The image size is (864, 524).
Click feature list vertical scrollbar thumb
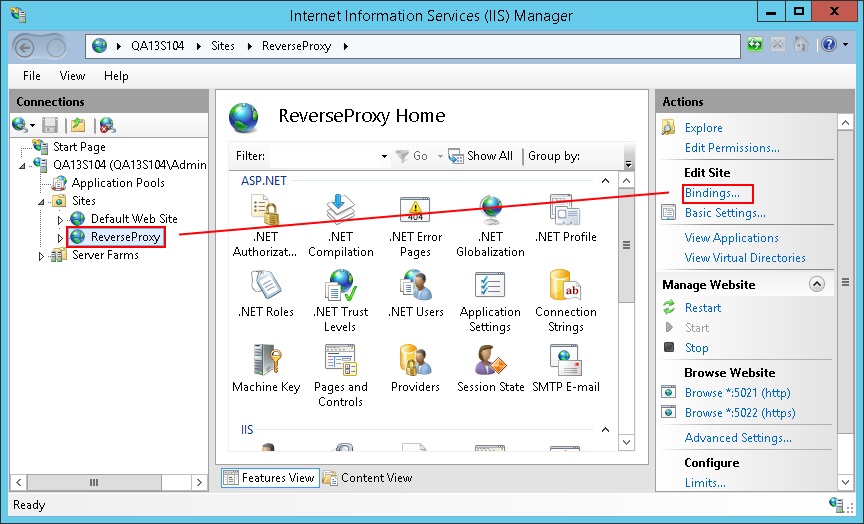[x=626, y=246]
